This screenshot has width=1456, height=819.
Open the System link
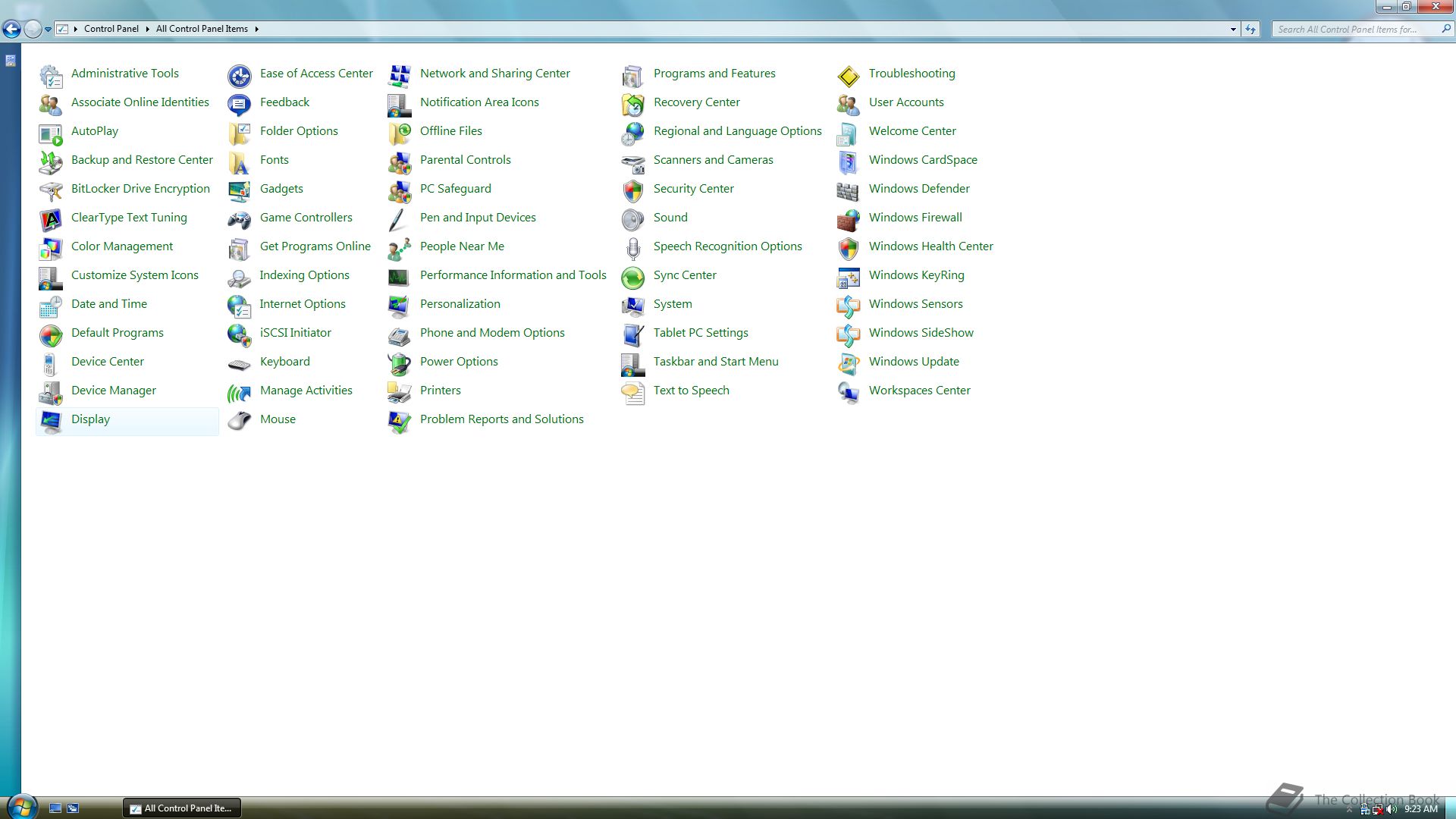click(x=673, y=304)
